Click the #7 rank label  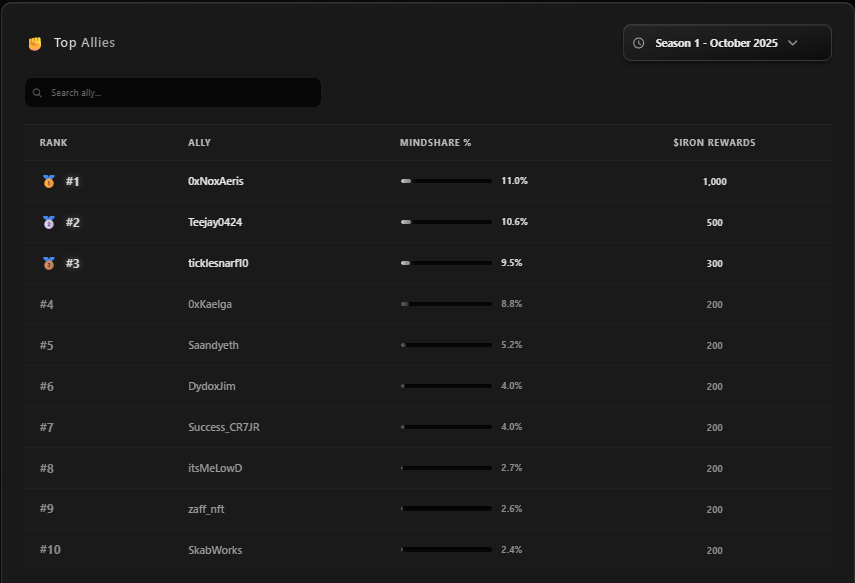46,427
